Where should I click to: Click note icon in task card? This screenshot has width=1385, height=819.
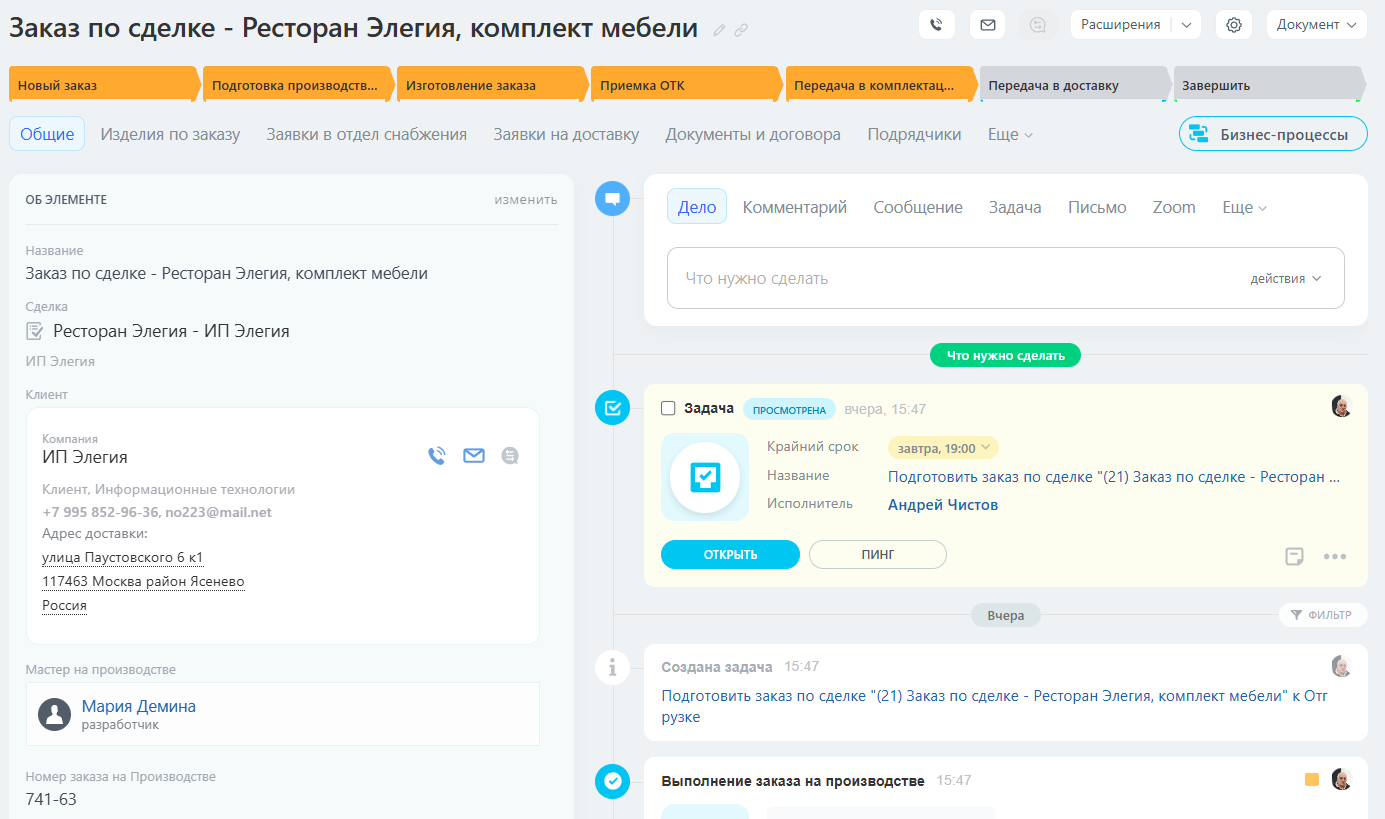click(1294, 556)
